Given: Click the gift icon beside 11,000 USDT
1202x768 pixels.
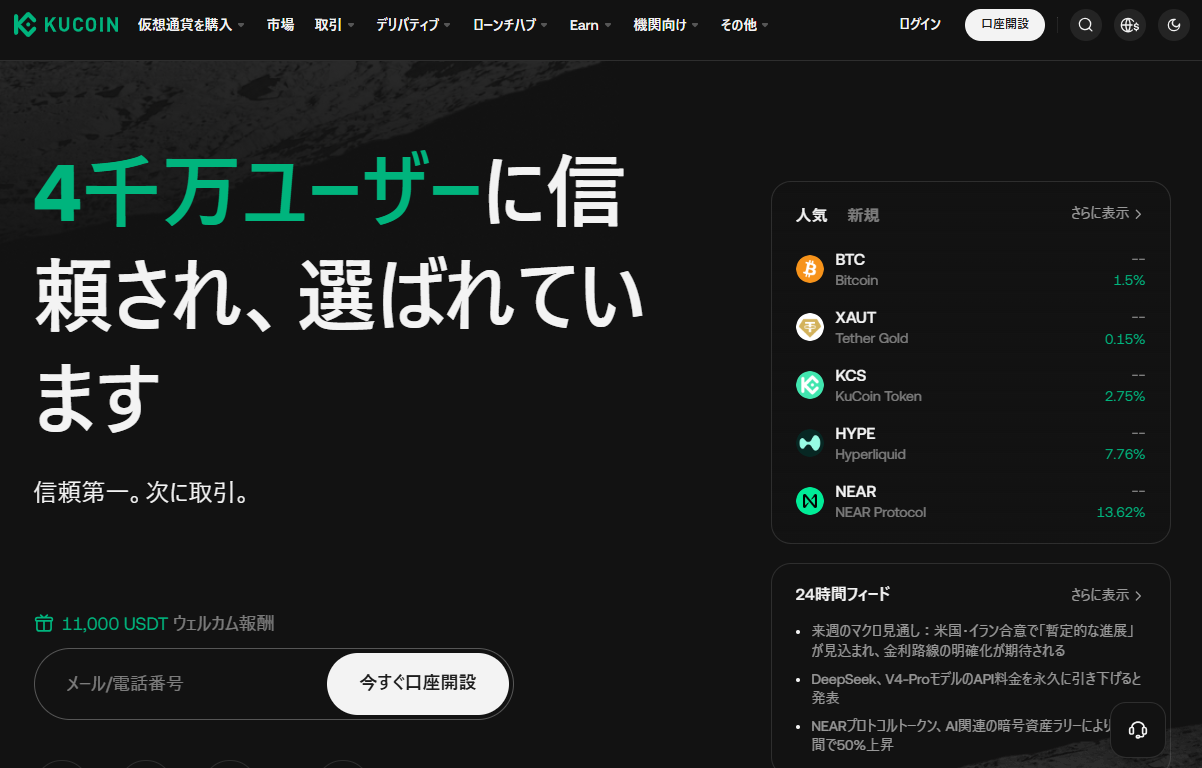Looking at the screenshot, I should point(44,623).
